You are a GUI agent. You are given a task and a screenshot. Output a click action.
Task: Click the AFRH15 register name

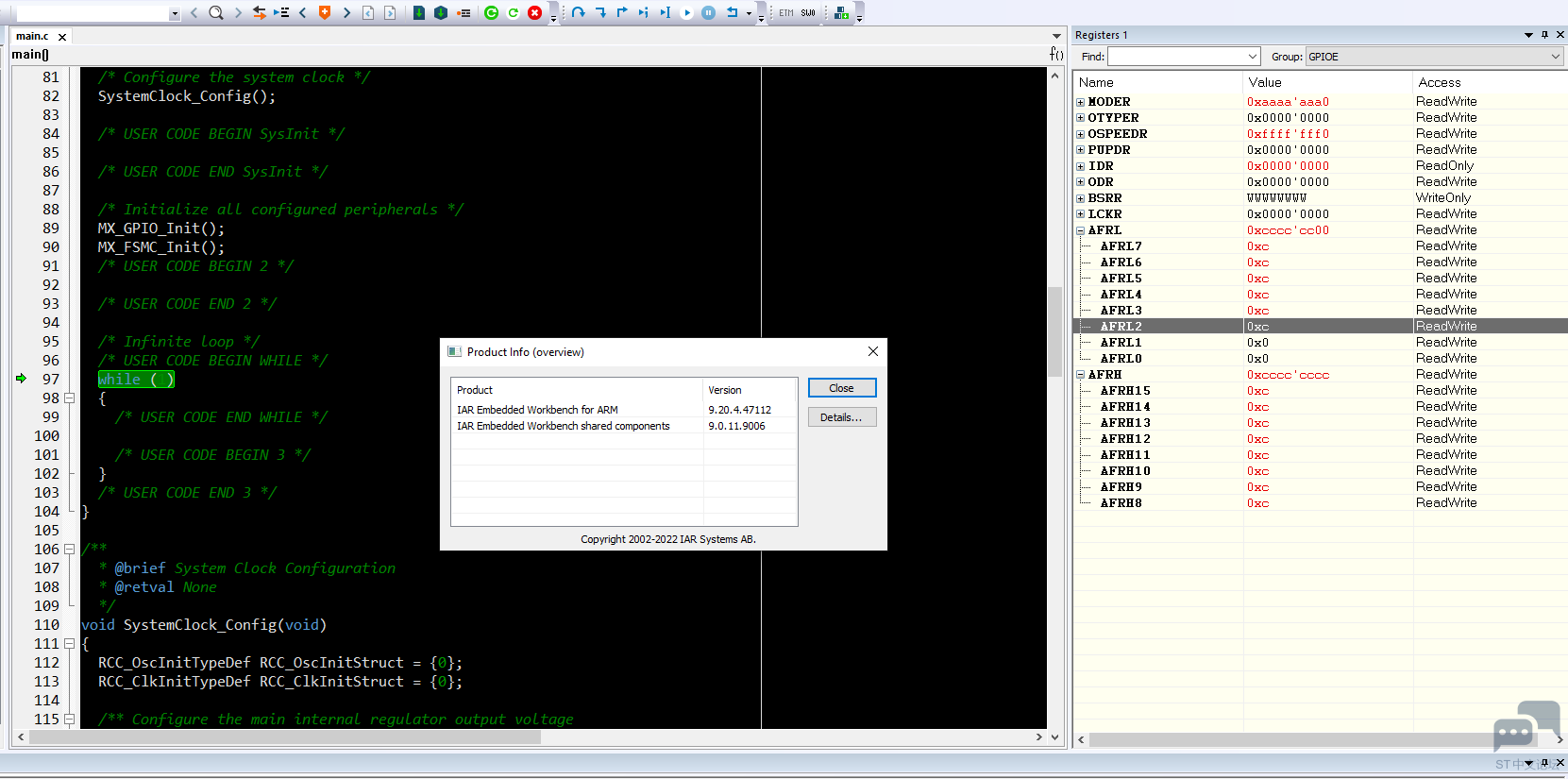(1125, 391)
